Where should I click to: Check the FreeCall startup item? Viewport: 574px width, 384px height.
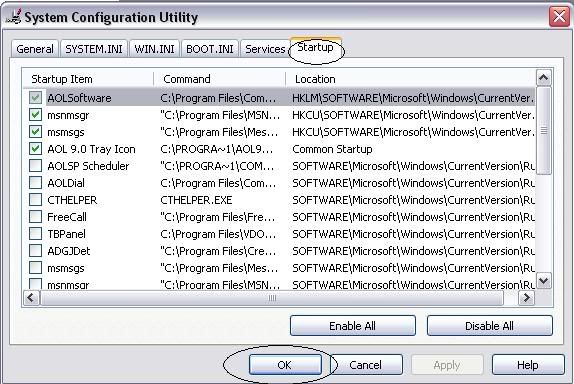click(x=36, y=217)
